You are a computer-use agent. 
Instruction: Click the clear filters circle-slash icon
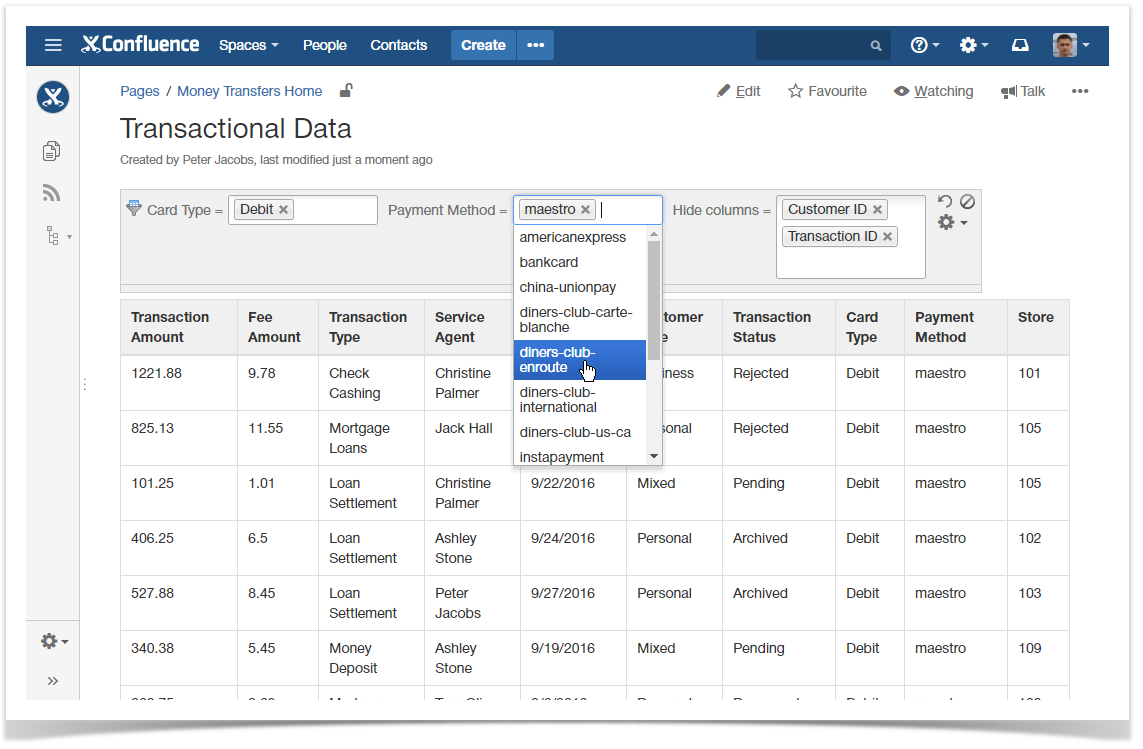click(967, 201)
